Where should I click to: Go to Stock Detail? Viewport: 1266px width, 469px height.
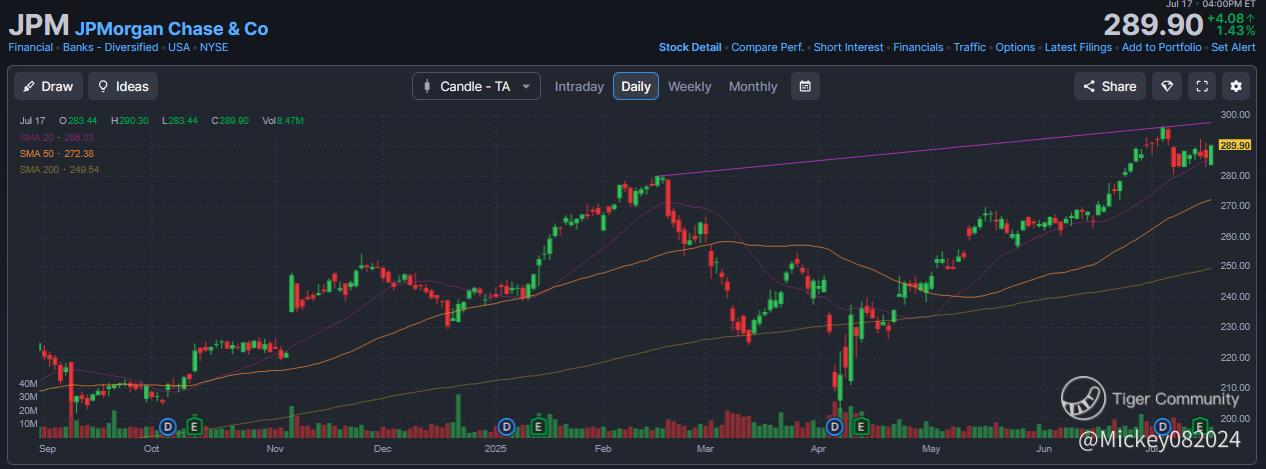[690, 47]
